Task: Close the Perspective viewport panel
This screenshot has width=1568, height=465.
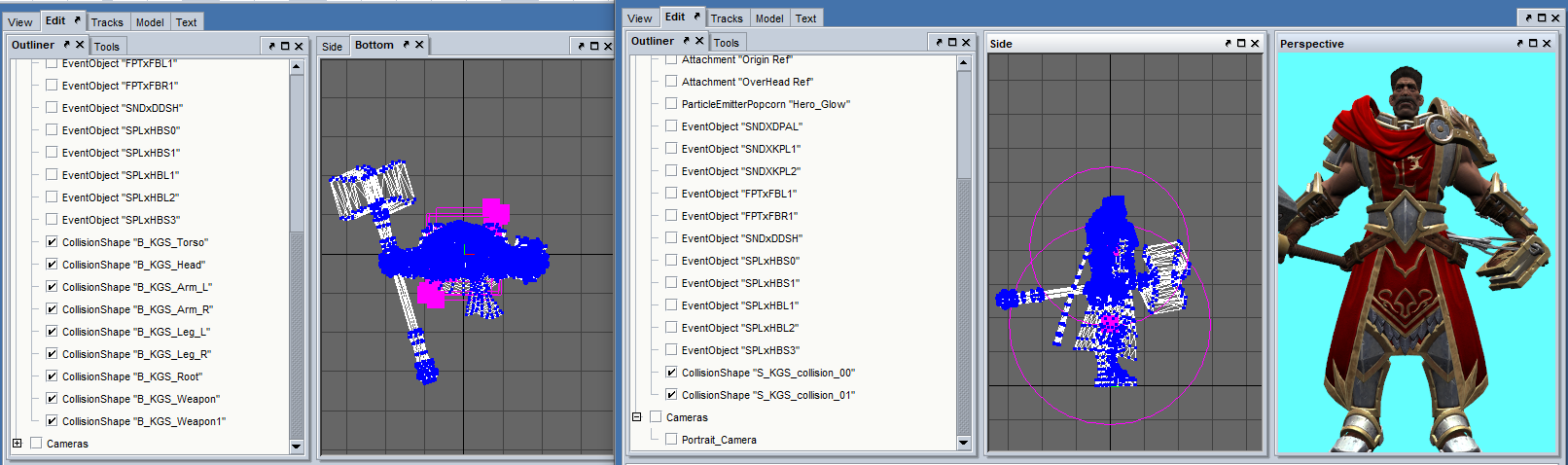Action: click(x=1547, y=43)
